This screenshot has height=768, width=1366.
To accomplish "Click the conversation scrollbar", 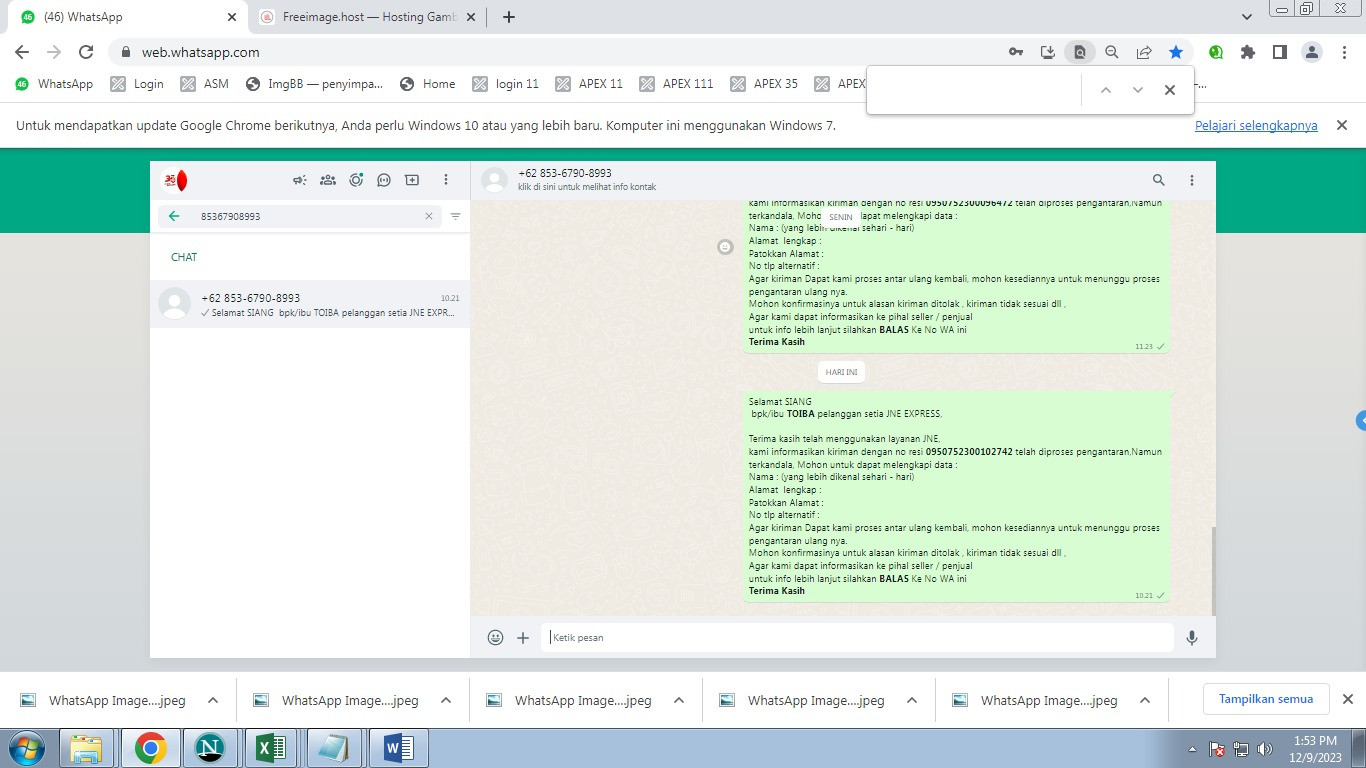I will (x=1213, y=570).
